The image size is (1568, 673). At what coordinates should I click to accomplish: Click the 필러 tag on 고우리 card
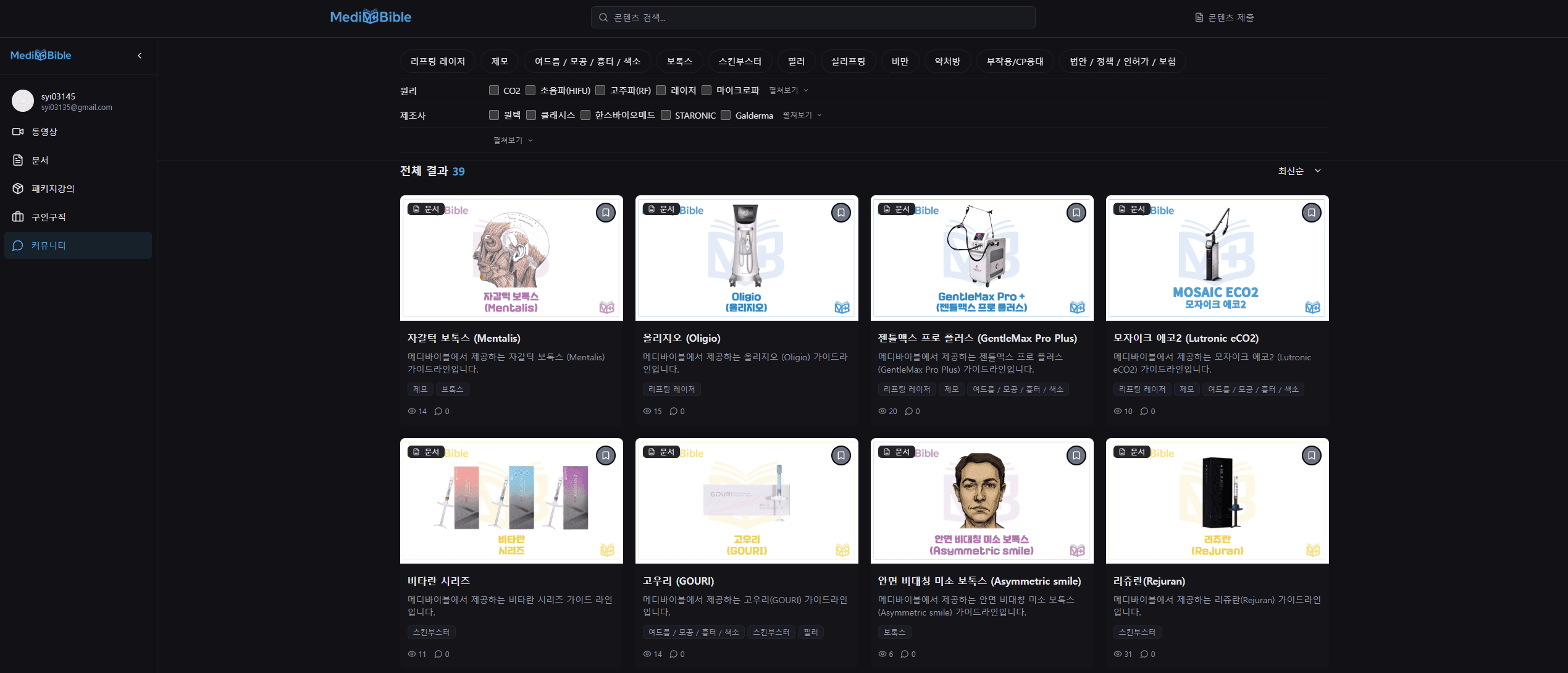[x=810, y=632]
